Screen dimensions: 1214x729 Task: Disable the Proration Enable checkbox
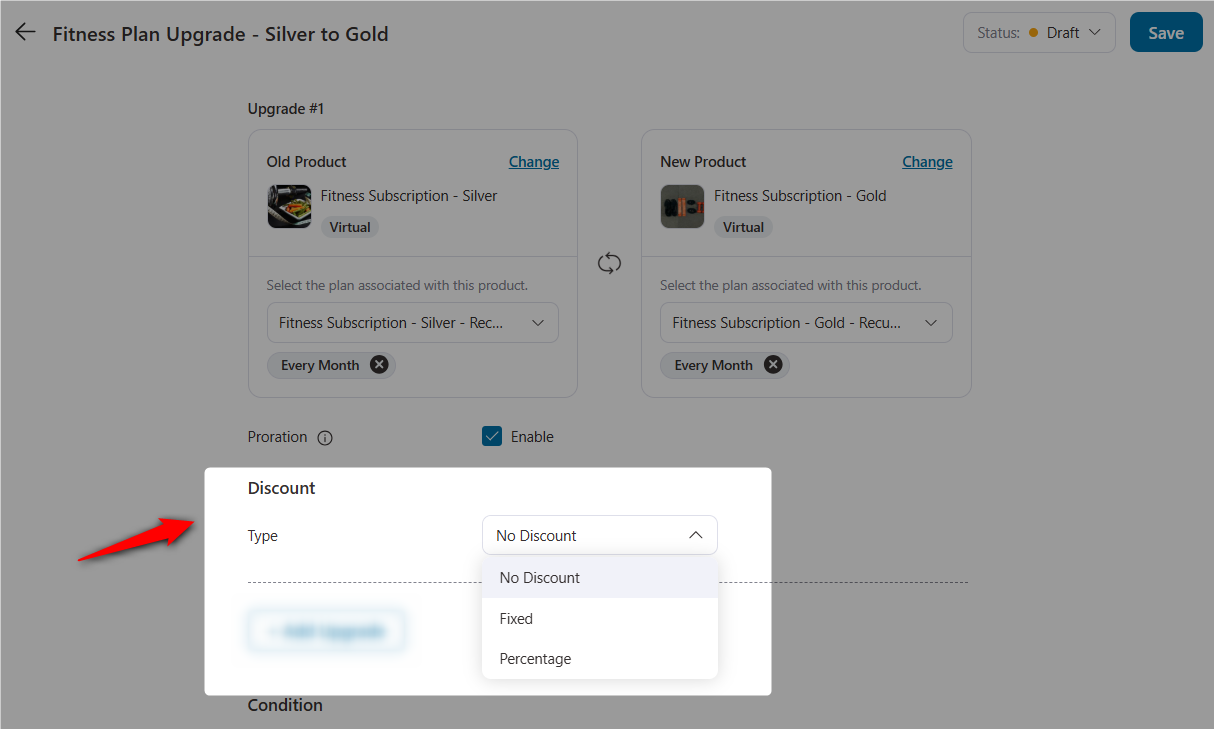491,436
